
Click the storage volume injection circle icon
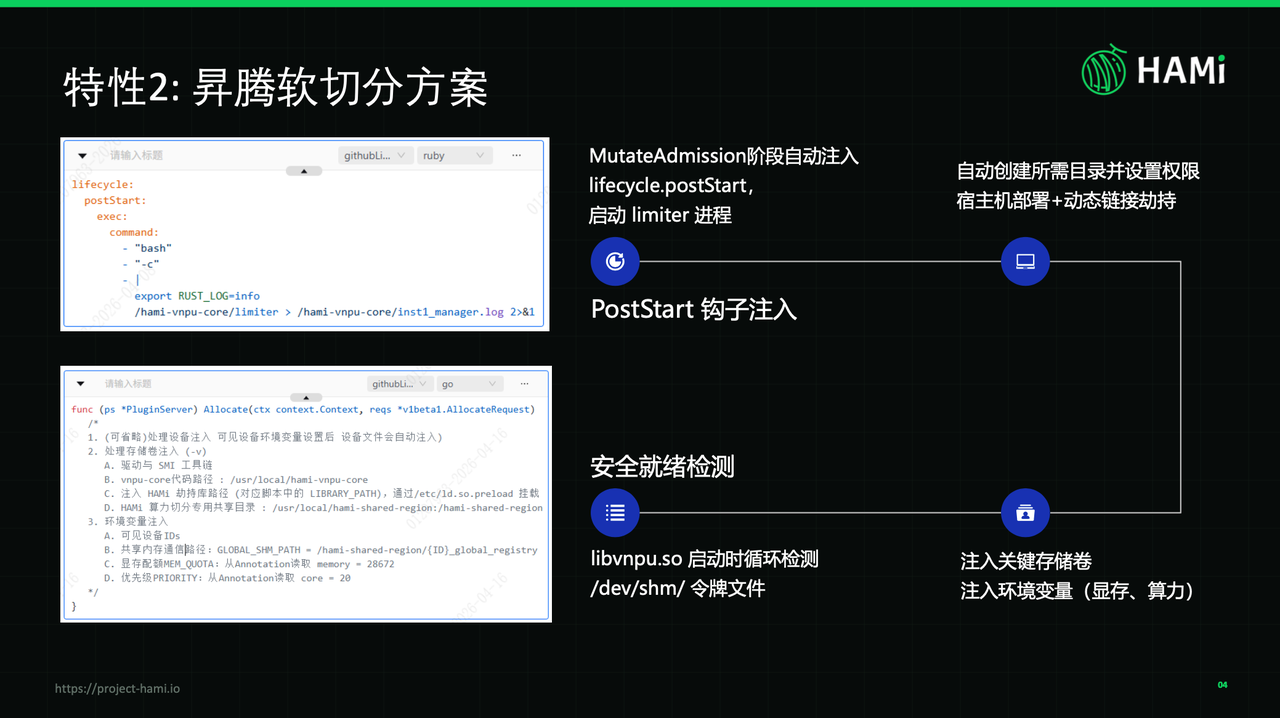point(1025,513)
